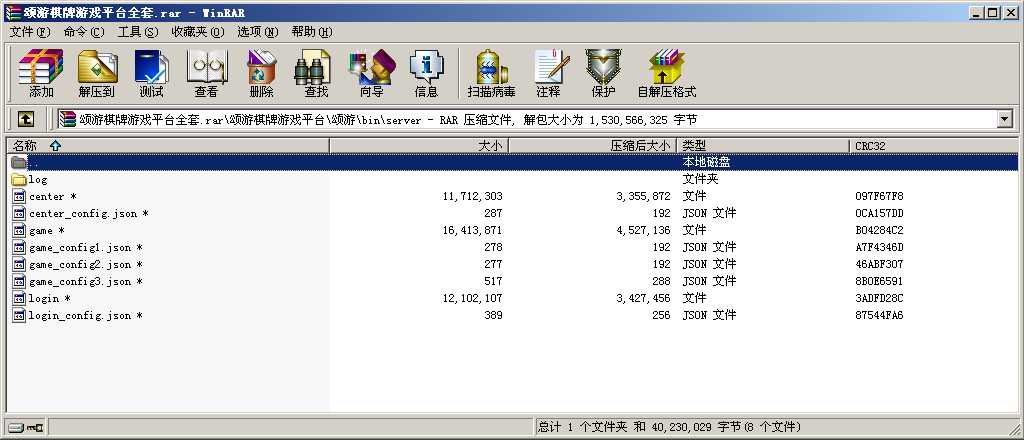1024x440 pixels.
Task: Click CRC32 value 097F67F8
Action: [x=879, y=196]
